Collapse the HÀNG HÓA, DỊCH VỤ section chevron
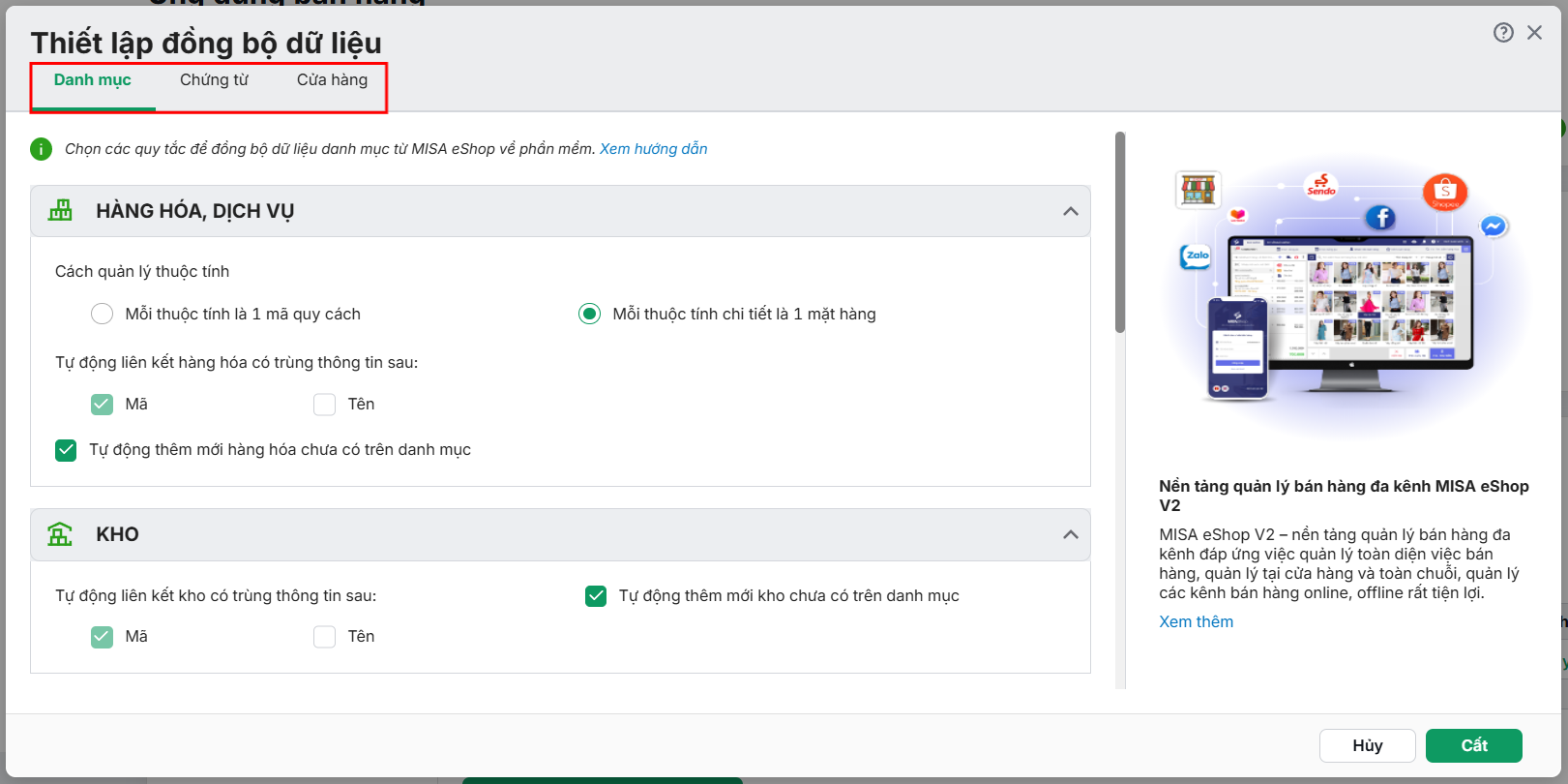The height and width of the screenshot is (784, 1568). (1071, 211)
